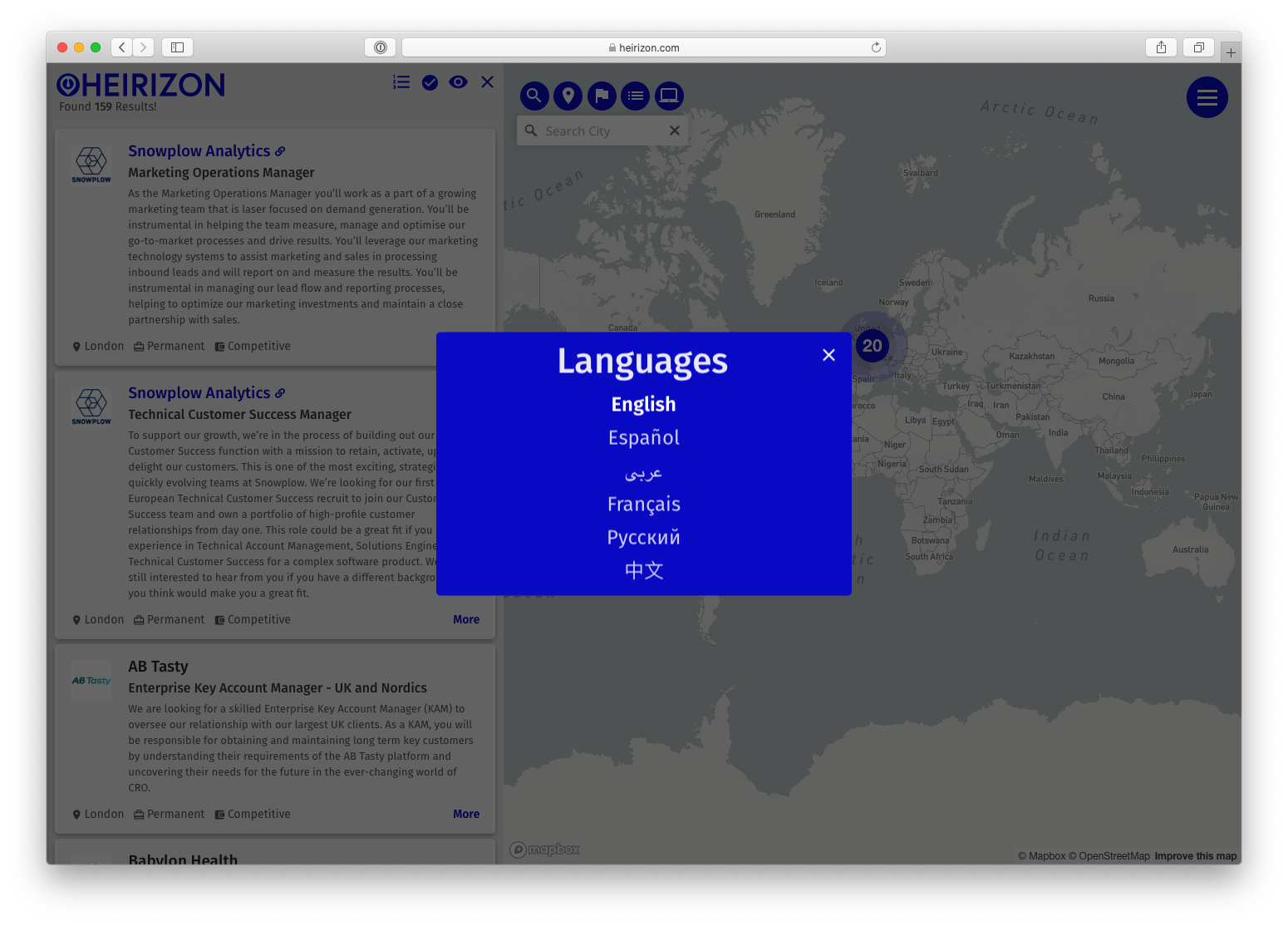
Task: Select Русский language
Action: coord(644,538)
